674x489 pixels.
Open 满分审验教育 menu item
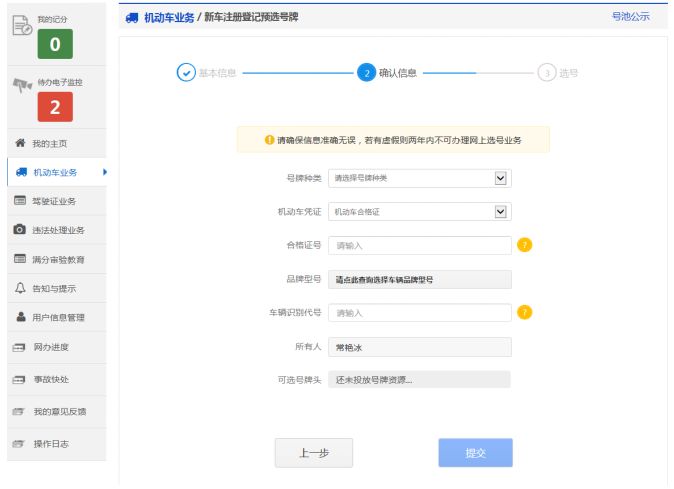pyautogui.click(x=57, y=259)
